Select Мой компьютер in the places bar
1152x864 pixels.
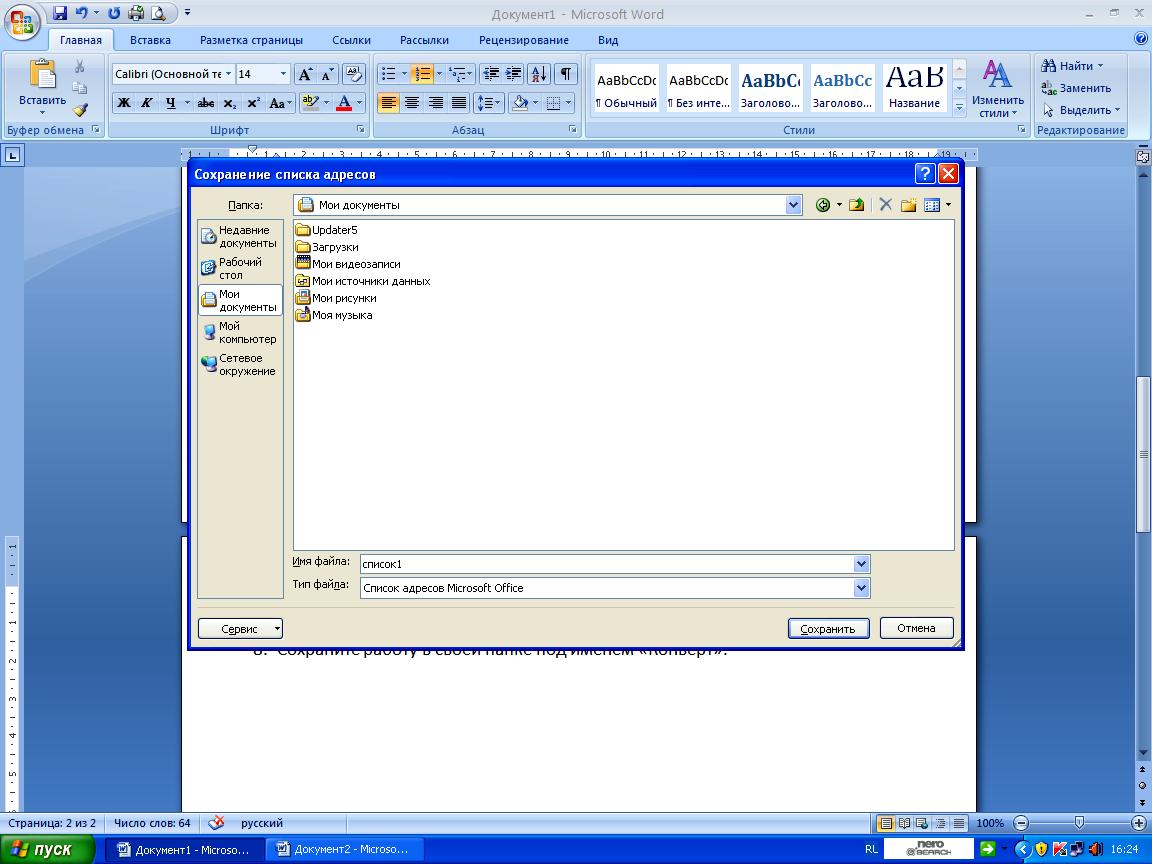[240, 333]
